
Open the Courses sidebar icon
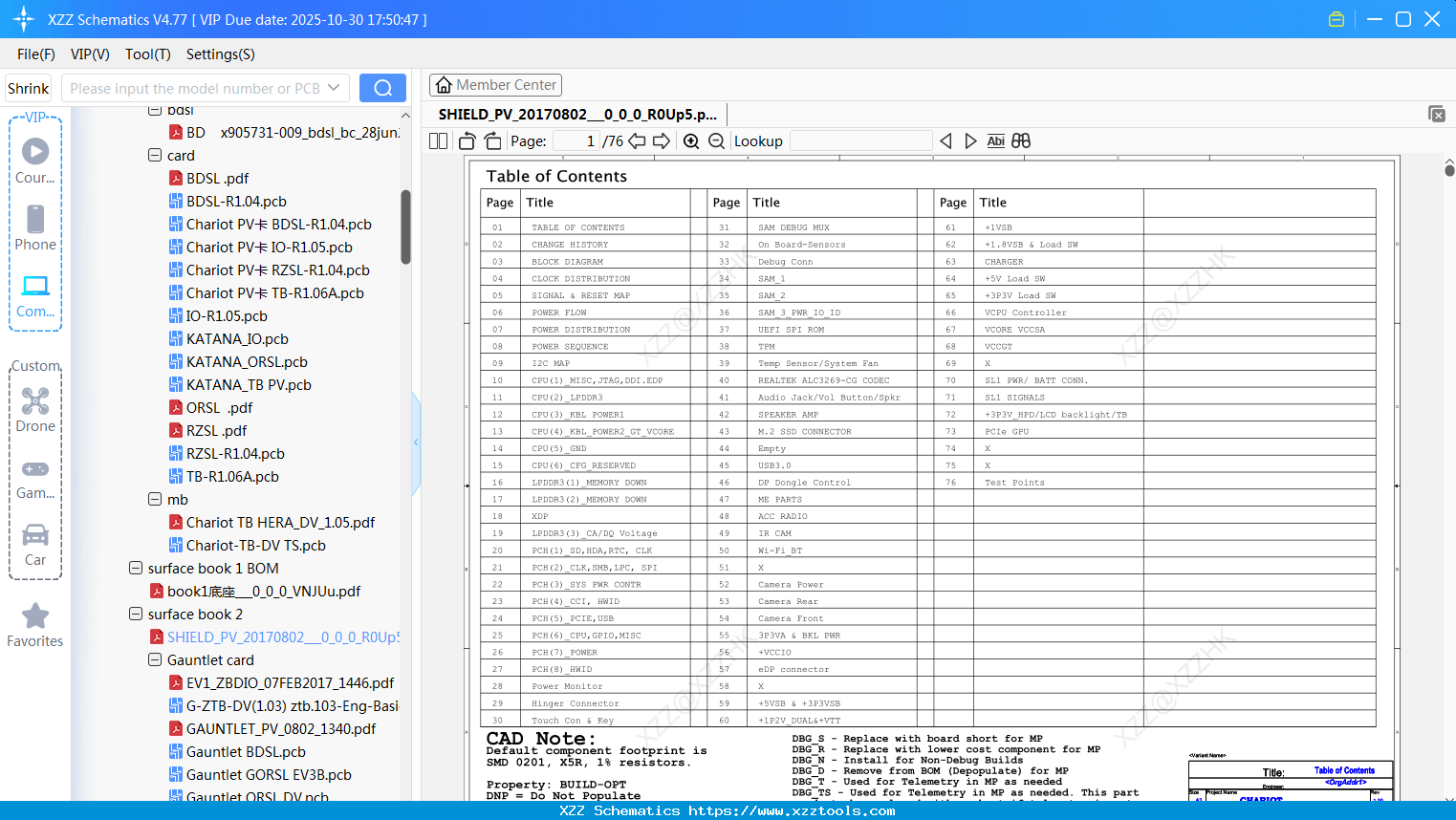(35, 160)
